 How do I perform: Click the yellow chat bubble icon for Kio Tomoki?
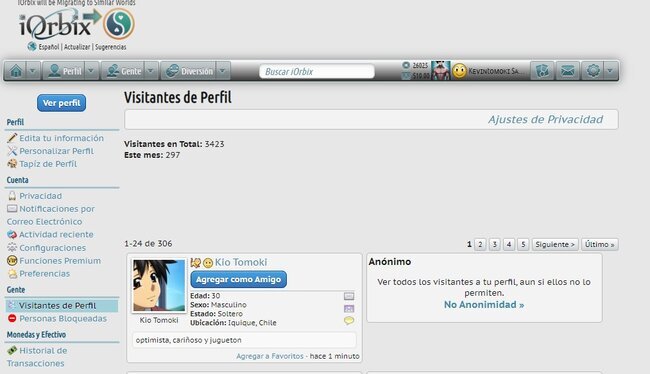[349, 321]
